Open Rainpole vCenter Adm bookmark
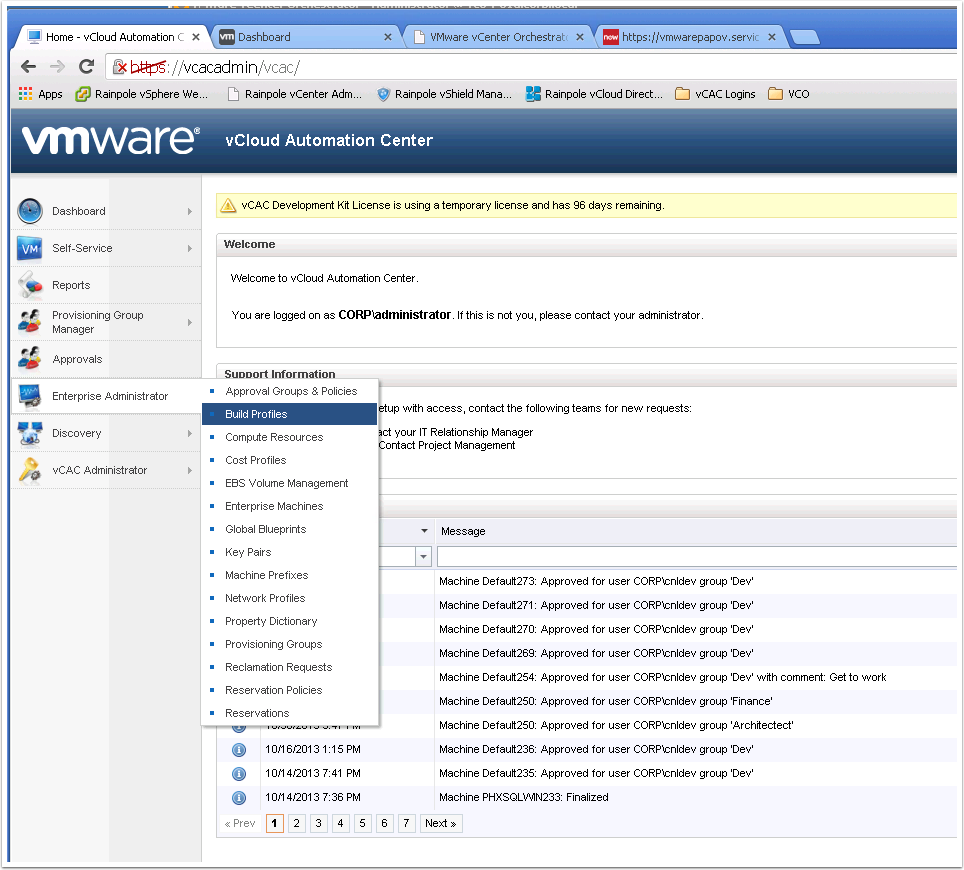Viewport: 964px width, 870px height. pos(294,94)
